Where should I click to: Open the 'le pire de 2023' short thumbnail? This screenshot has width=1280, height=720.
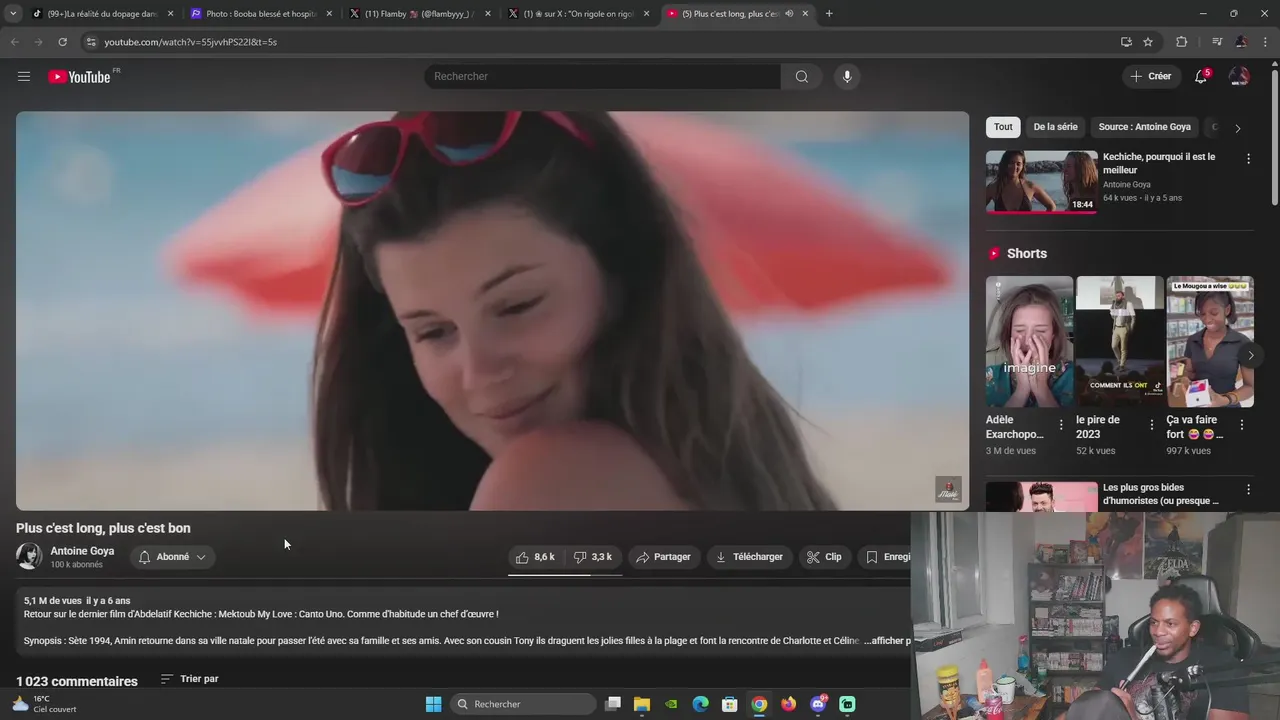pos(1120,341)
